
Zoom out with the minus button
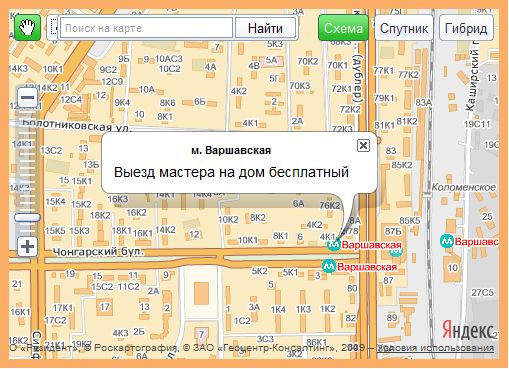tap(27, 98)
